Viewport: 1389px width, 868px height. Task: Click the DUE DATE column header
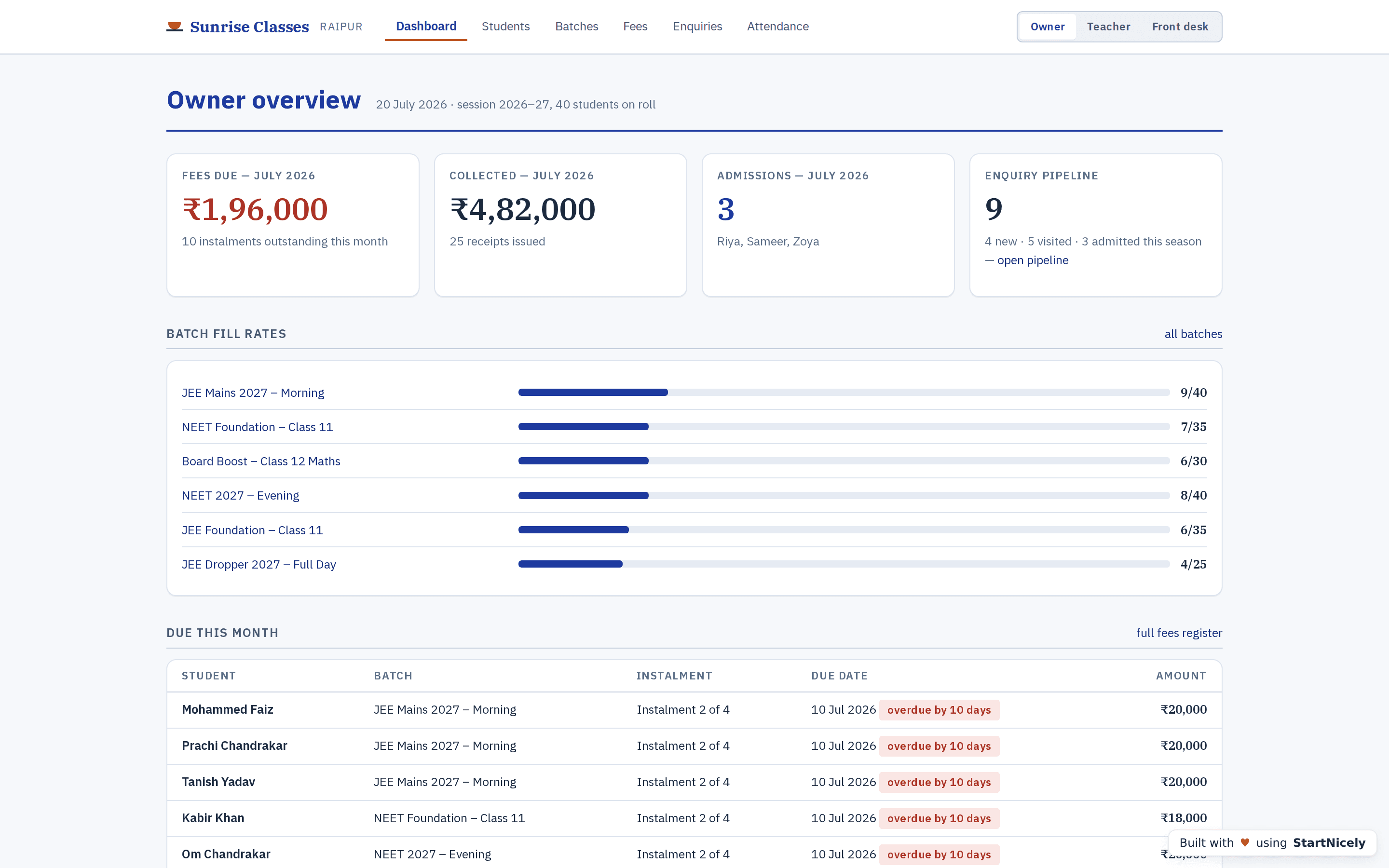tap(839, 676)
